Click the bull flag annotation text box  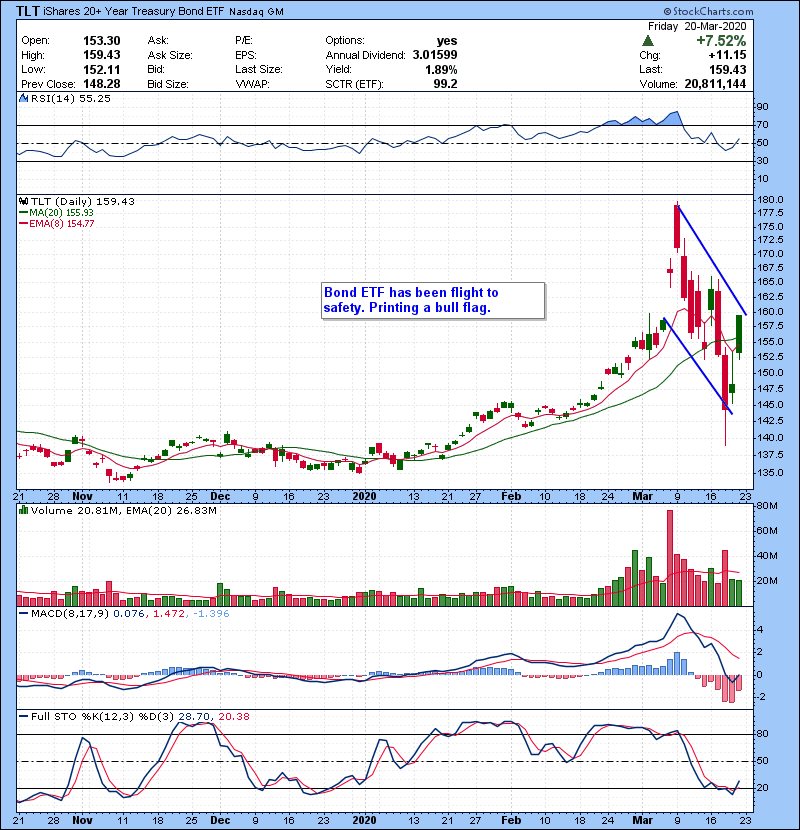point(433,300)
